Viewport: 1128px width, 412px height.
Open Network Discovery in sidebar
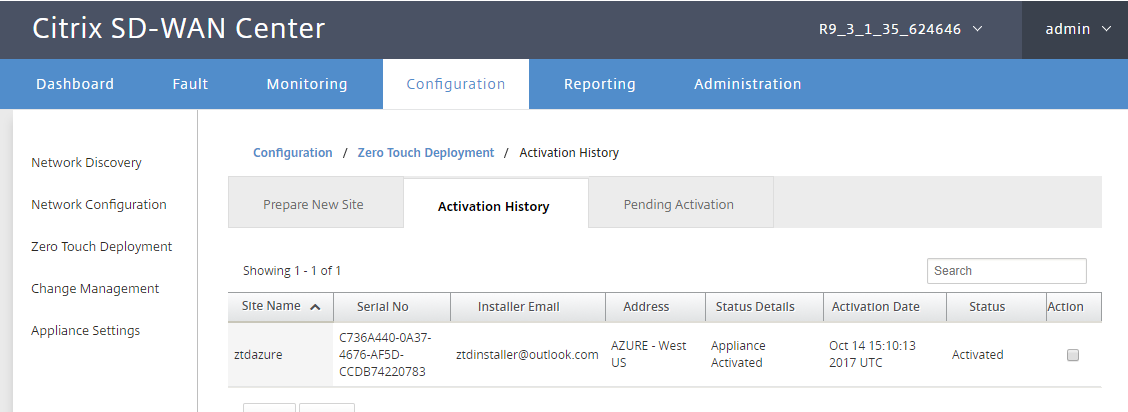[x=86, y=162]
